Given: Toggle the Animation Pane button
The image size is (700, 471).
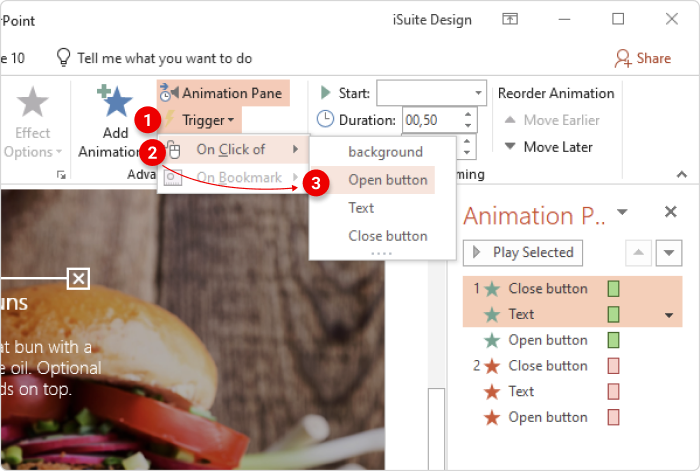Looking at the screenshot, I should click(222, 93).
